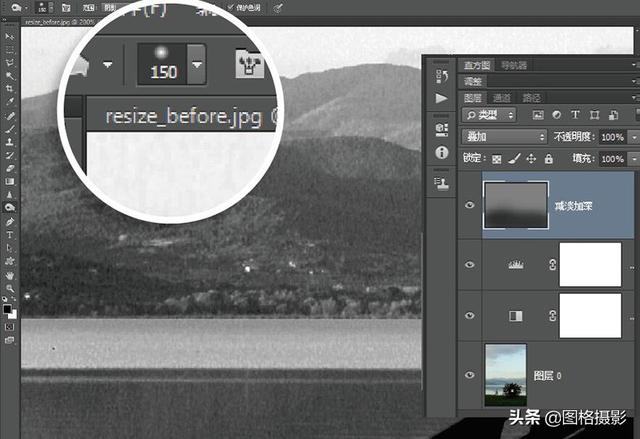Open the 类型 layer filter dropdown

pos(489,115)
